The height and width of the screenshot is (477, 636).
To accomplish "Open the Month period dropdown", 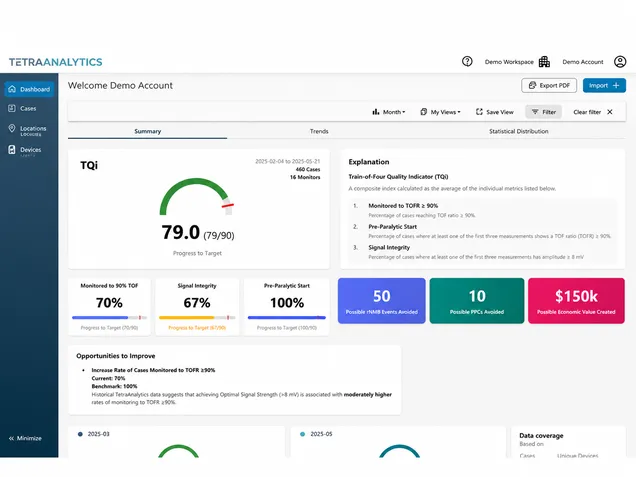I will (x=389, y=112).
